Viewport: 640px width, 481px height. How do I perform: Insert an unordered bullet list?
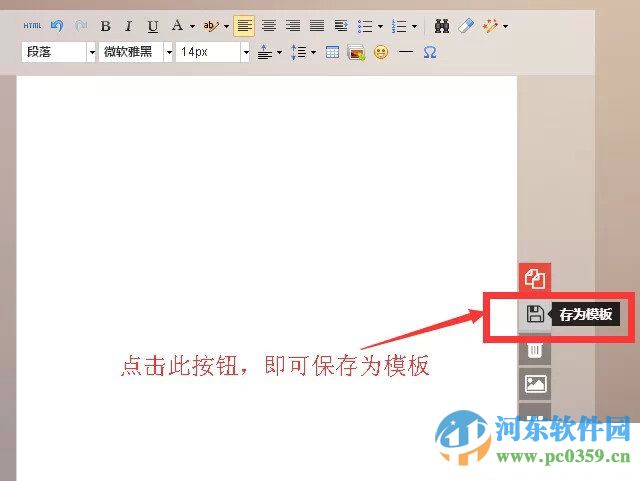[365, 26]
